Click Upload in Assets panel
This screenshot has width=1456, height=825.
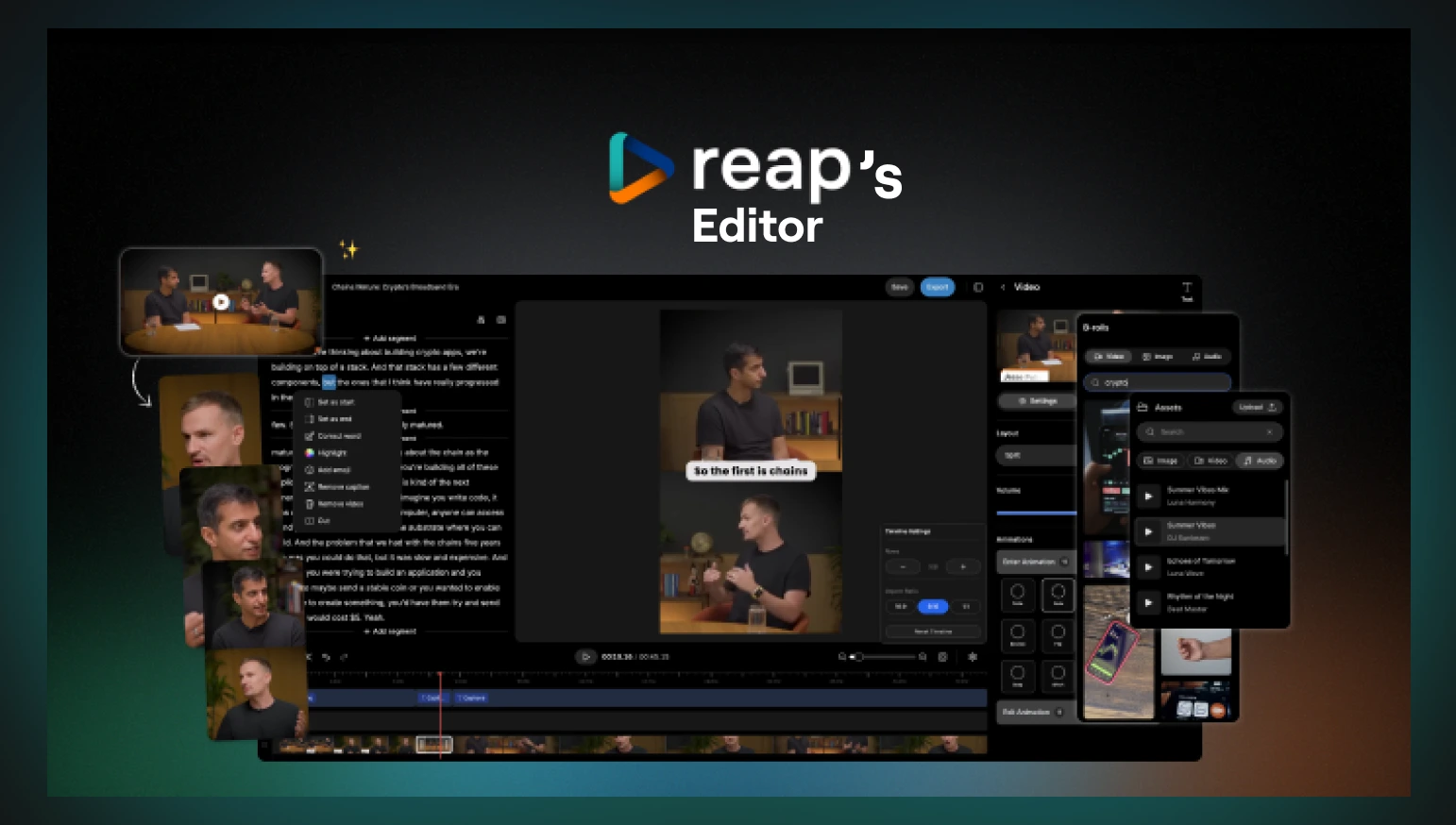(1257, 408)
